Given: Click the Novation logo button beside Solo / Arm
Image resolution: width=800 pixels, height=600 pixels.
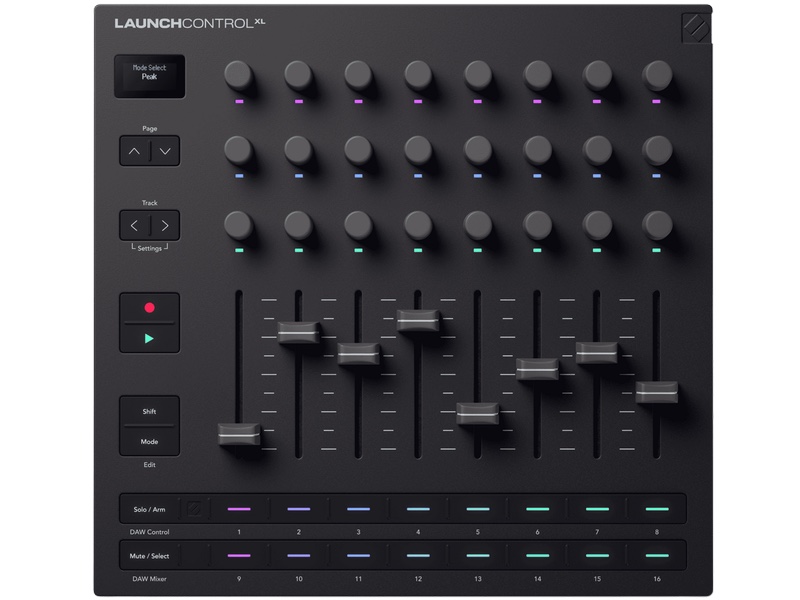Looking at the screenshot, I should point(194,509).
